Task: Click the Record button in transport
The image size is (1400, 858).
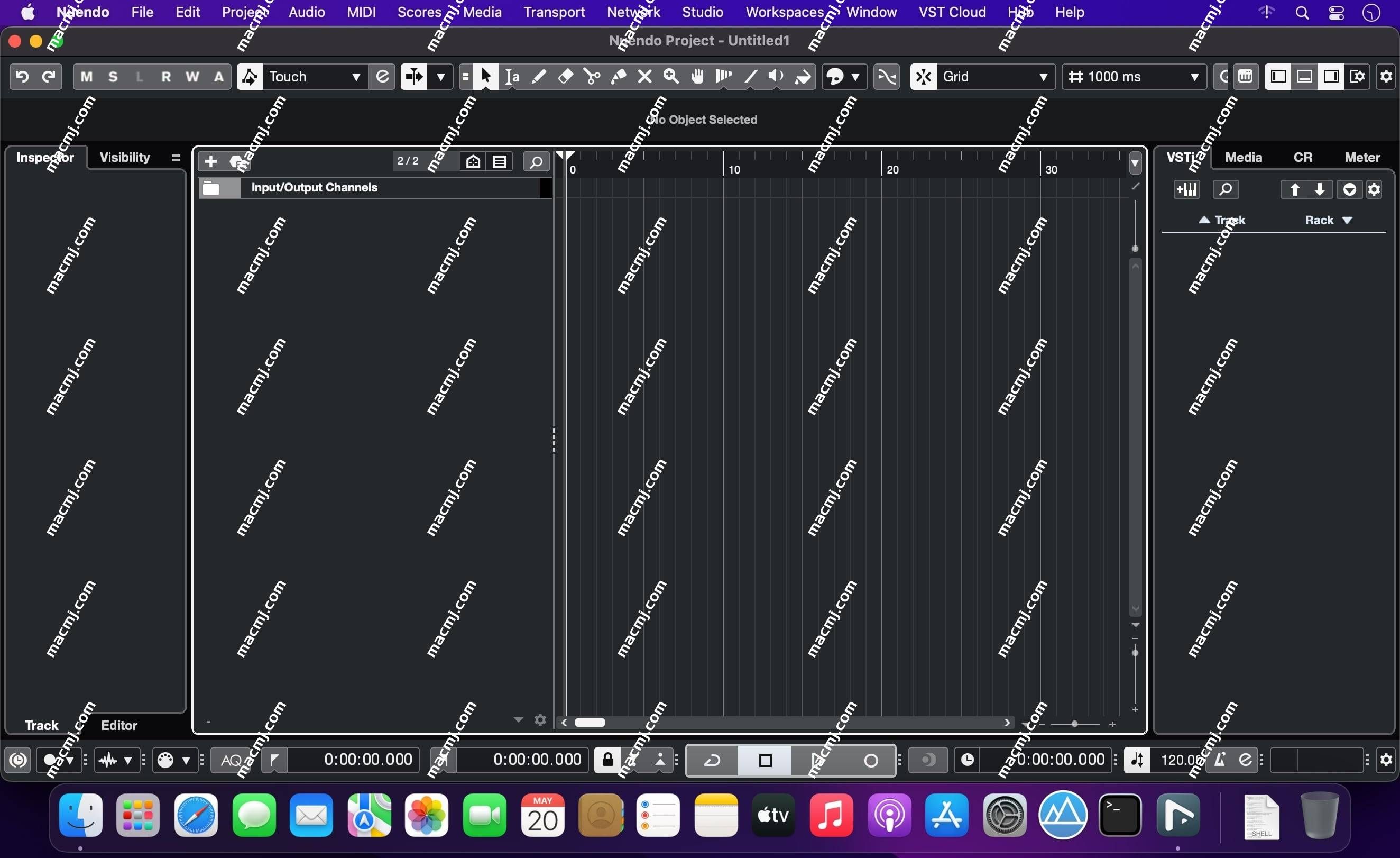Action: [x=870, y=760]
